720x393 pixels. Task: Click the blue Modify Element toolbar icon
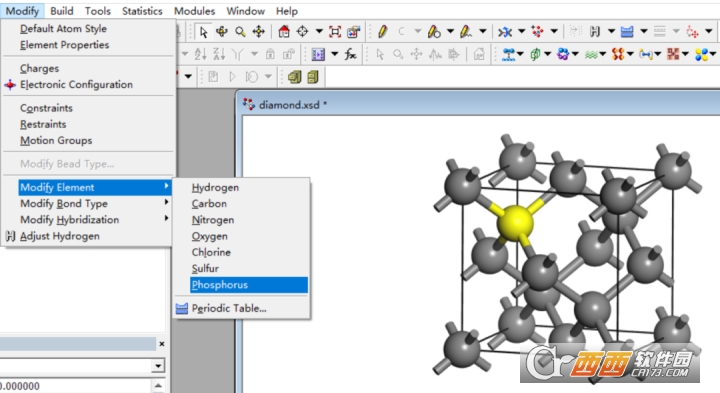click(x=627, y=31)
